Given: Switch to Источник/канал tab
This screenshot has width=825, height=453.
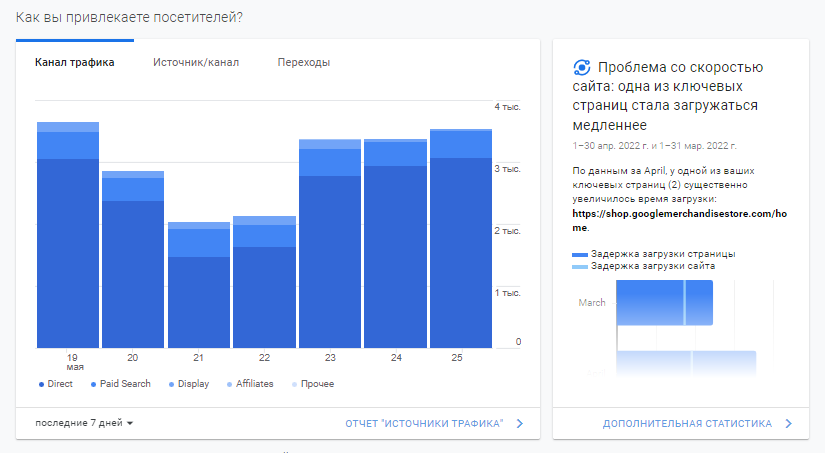Looking at the screenshot, I should click(x=196, y=62).
